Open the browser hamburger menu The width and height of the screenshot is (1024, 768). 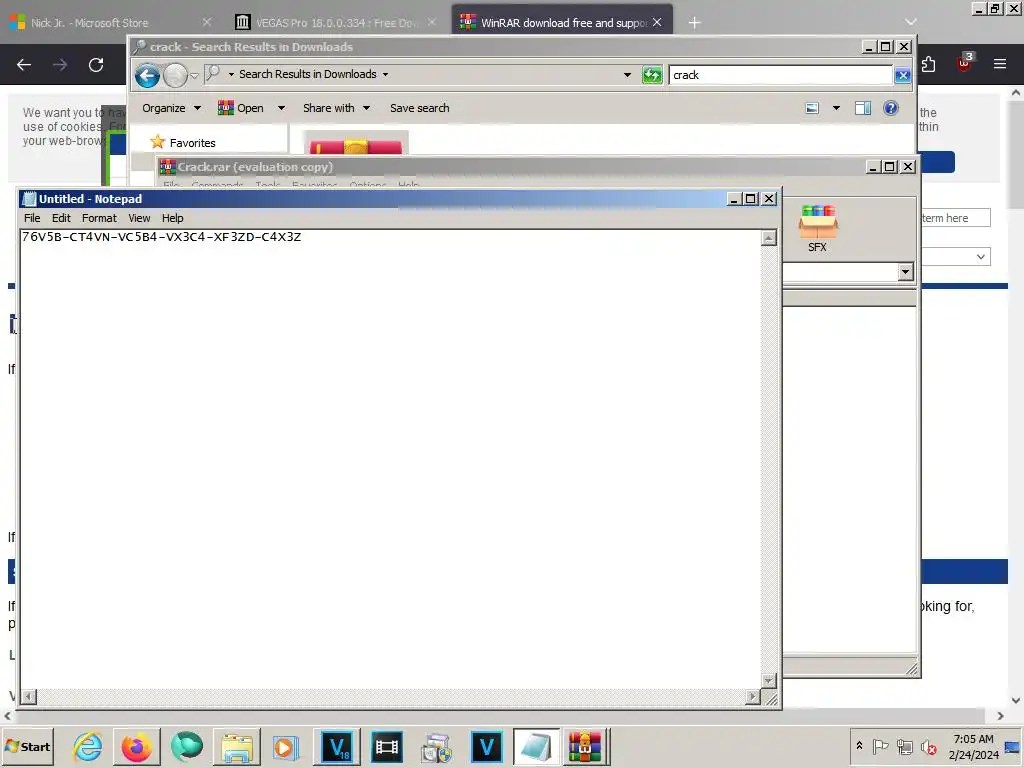click(1000, 64)
